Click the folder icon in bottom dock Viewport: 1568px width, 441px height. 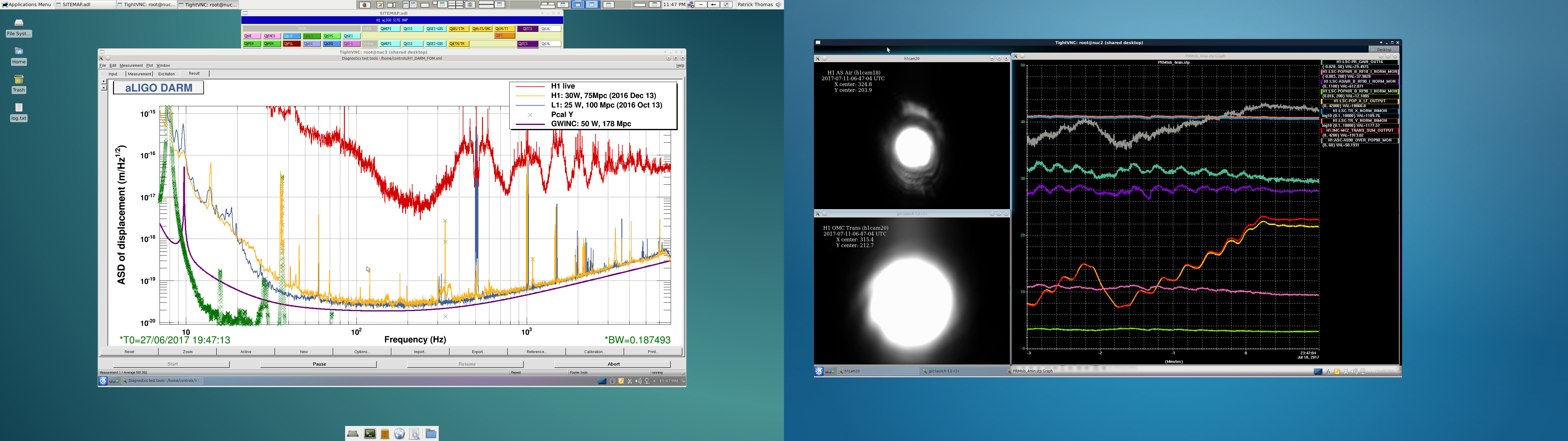coord(430,433)
